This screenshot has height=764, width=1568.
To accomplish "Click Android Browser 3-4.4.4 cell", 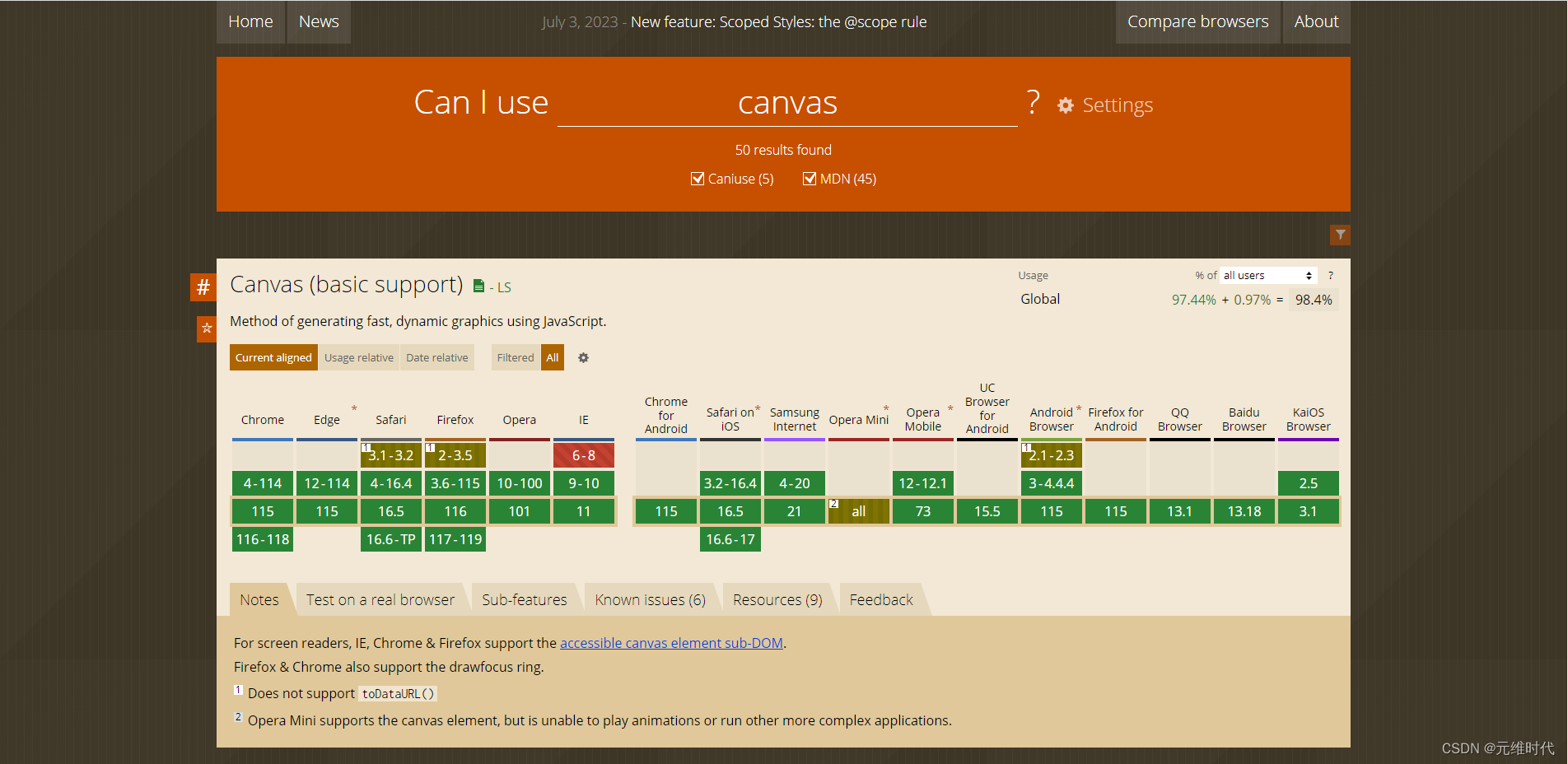I will (x=1052, y=483).
